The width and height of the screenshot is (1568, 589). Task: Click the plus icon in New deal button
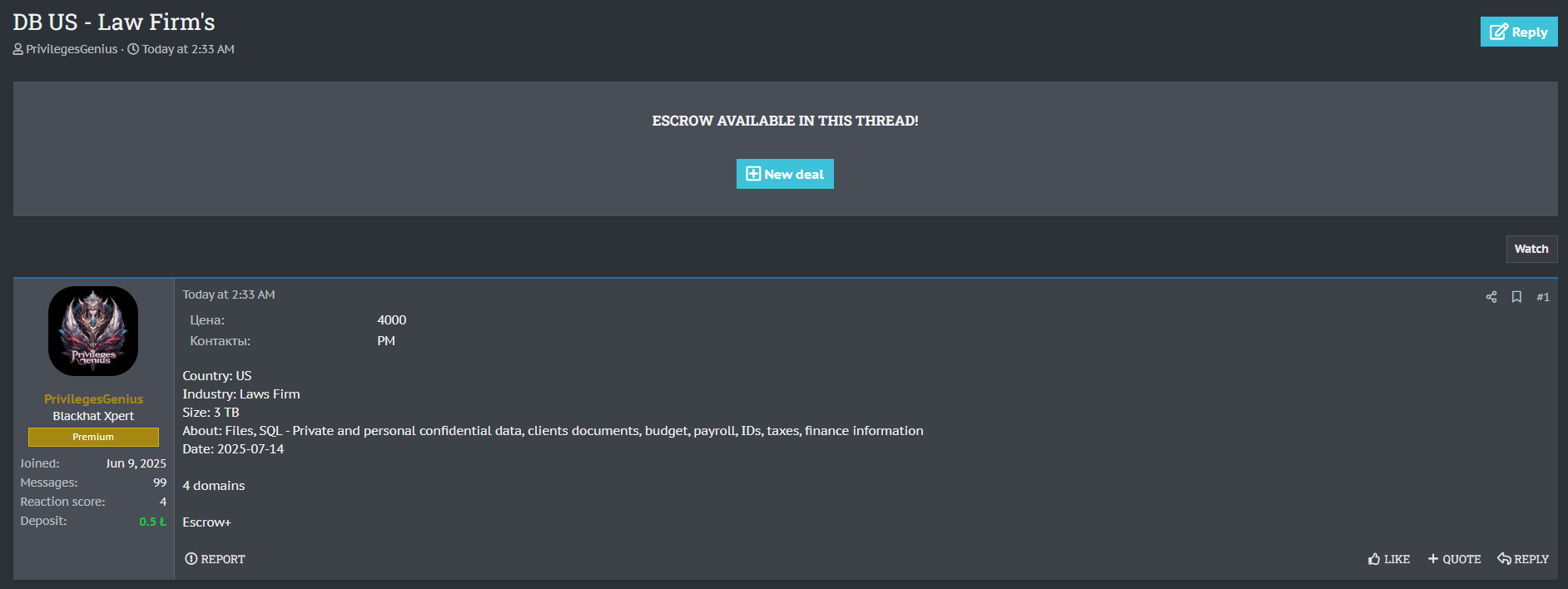pos(753,174)
